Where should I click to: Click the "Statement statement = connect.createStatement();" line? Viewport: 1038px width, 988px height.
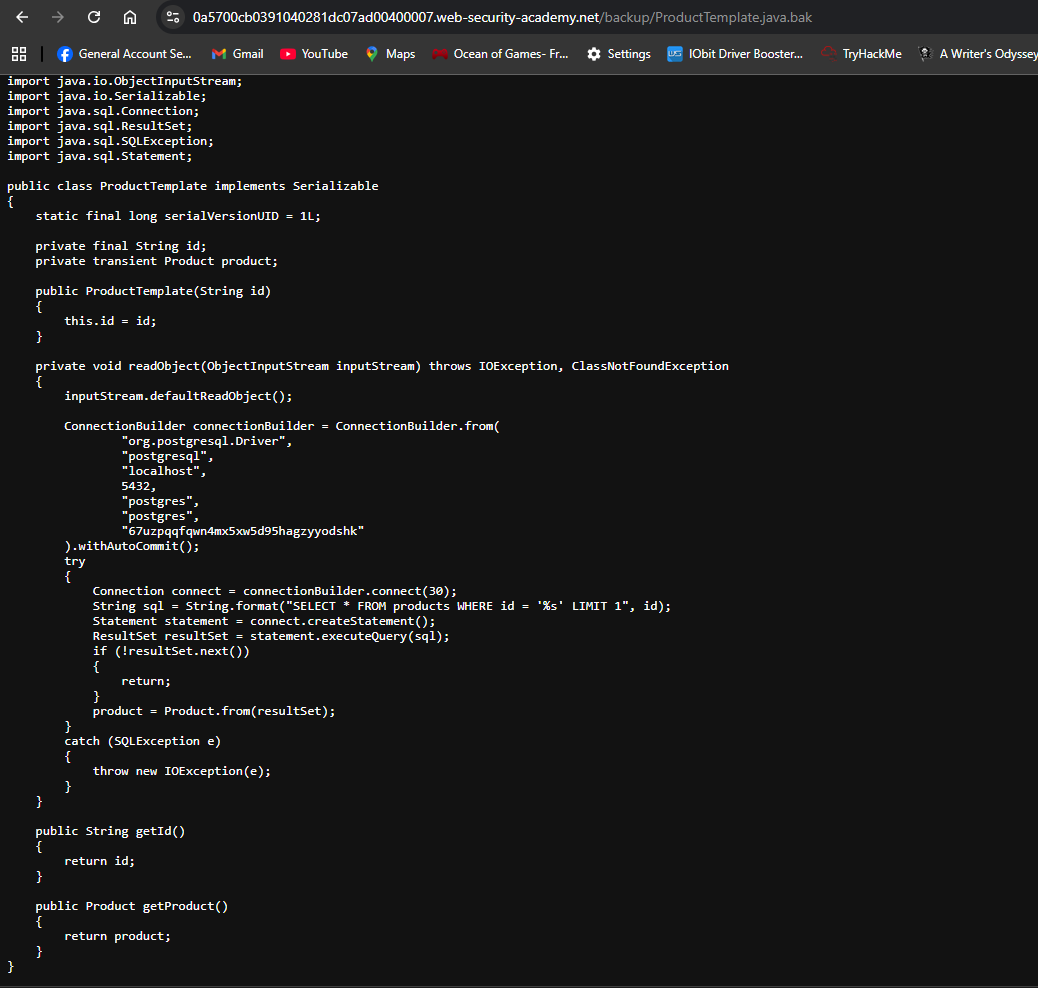264,621
